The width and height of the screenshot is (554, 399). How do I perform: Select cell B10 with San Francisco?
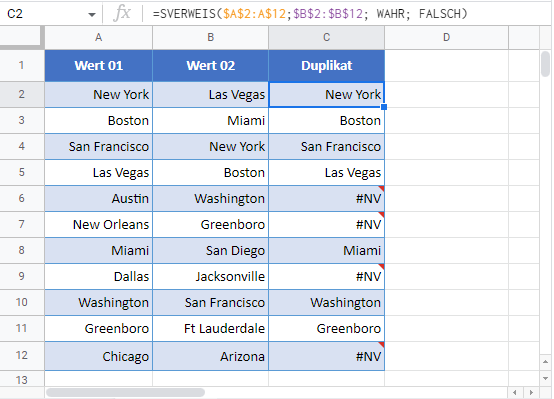coord(211,303)
